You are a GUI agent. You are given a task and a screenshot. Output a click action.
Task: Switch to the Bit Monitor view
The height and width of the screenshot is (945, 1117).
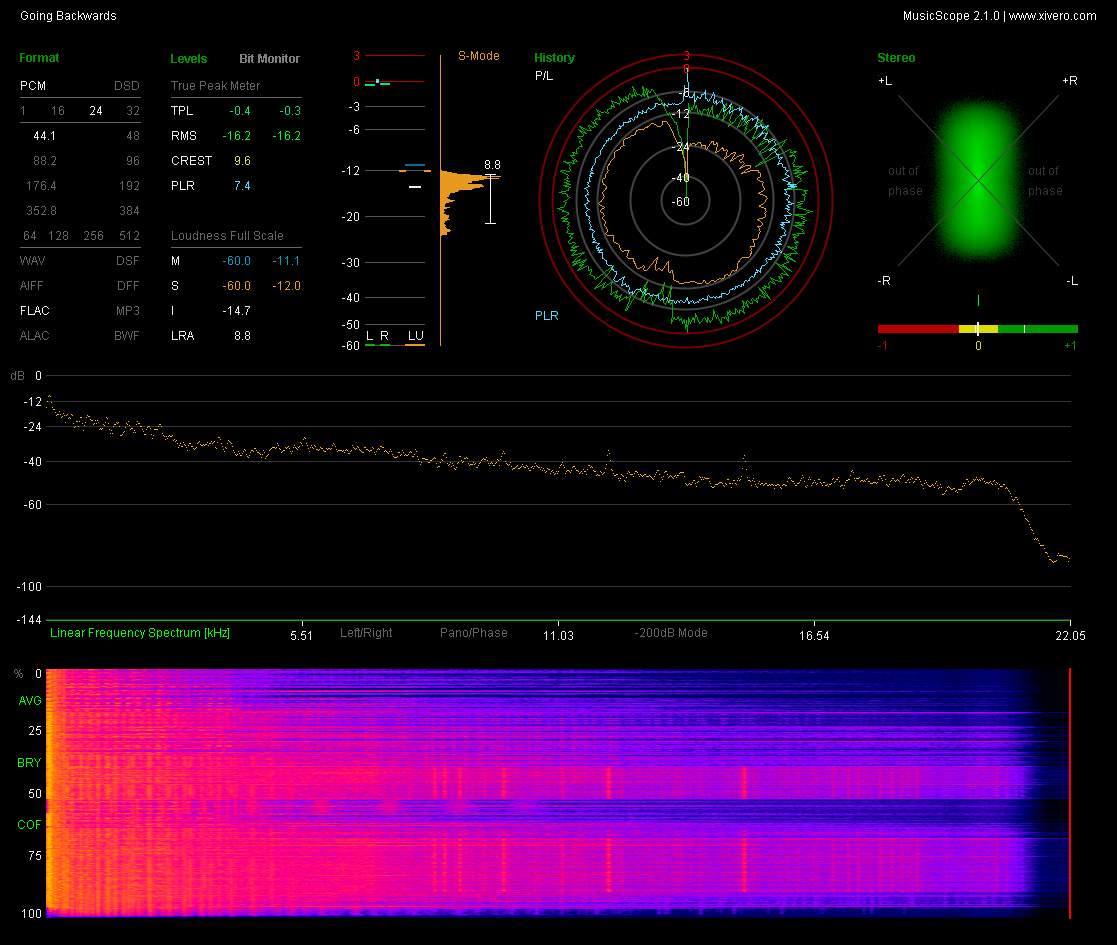point(269,59)
